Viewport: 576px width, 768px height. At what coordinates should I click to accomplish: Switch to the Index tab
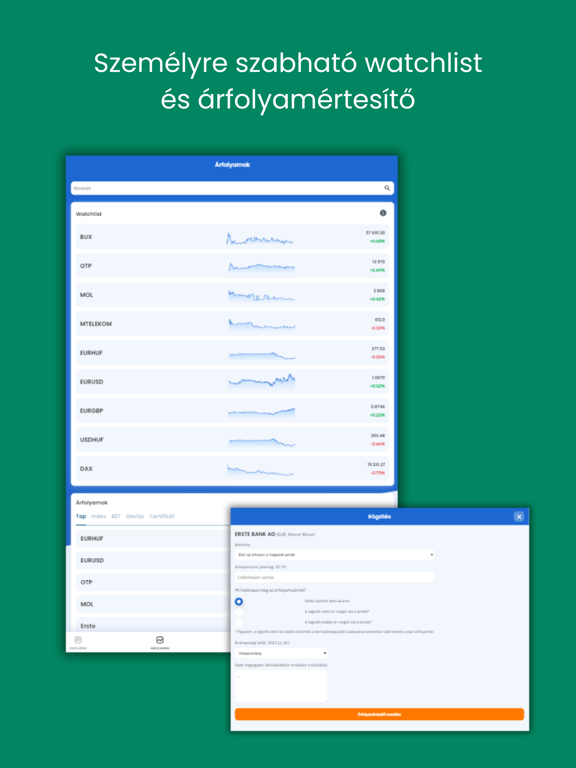98,516
